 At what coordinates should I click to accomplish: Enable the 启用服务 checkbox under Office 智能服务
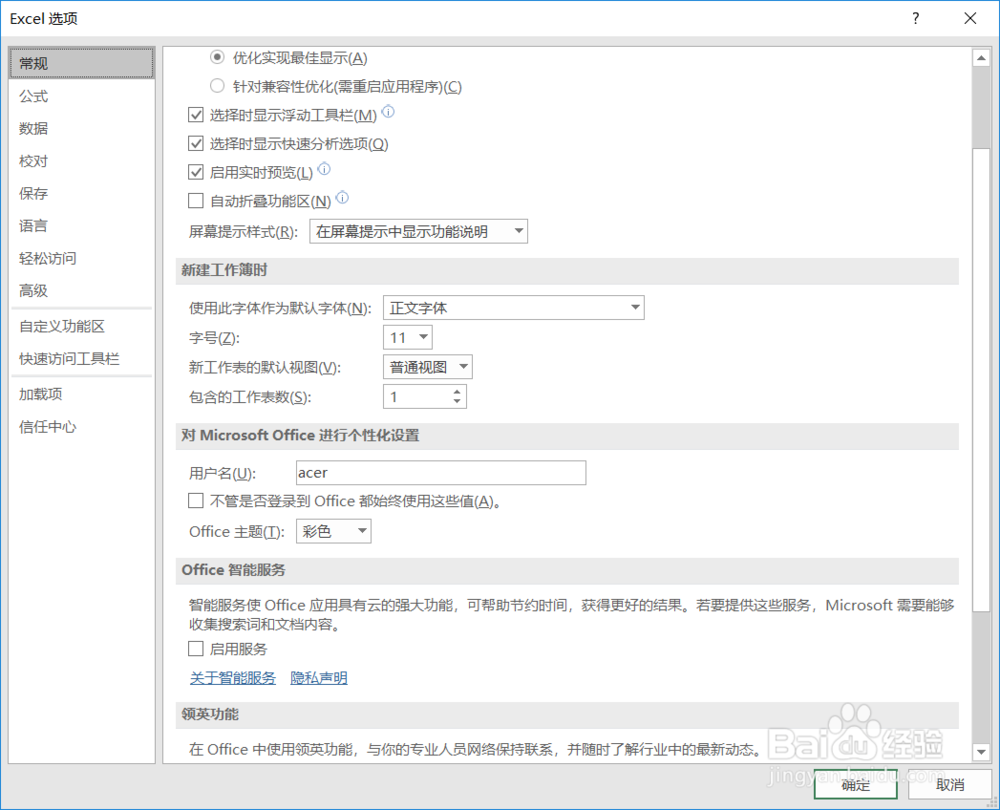pos(196,648)
